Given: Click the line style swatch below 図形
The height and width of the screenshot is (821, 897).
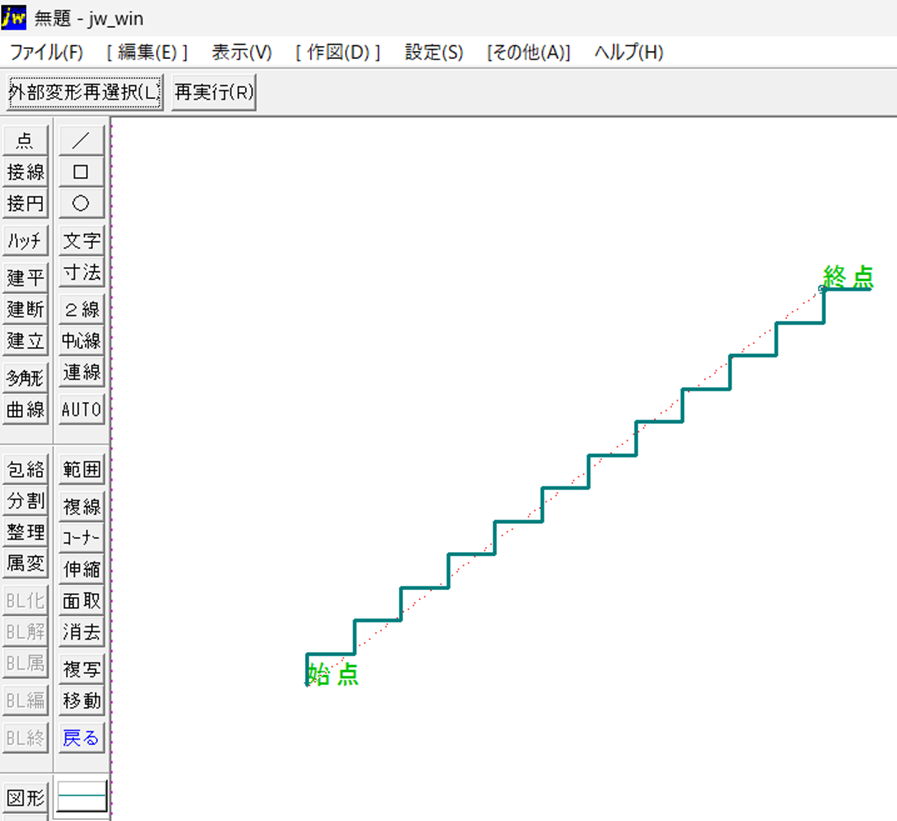Looking at the screenshot, I should [x=81, y=796].
